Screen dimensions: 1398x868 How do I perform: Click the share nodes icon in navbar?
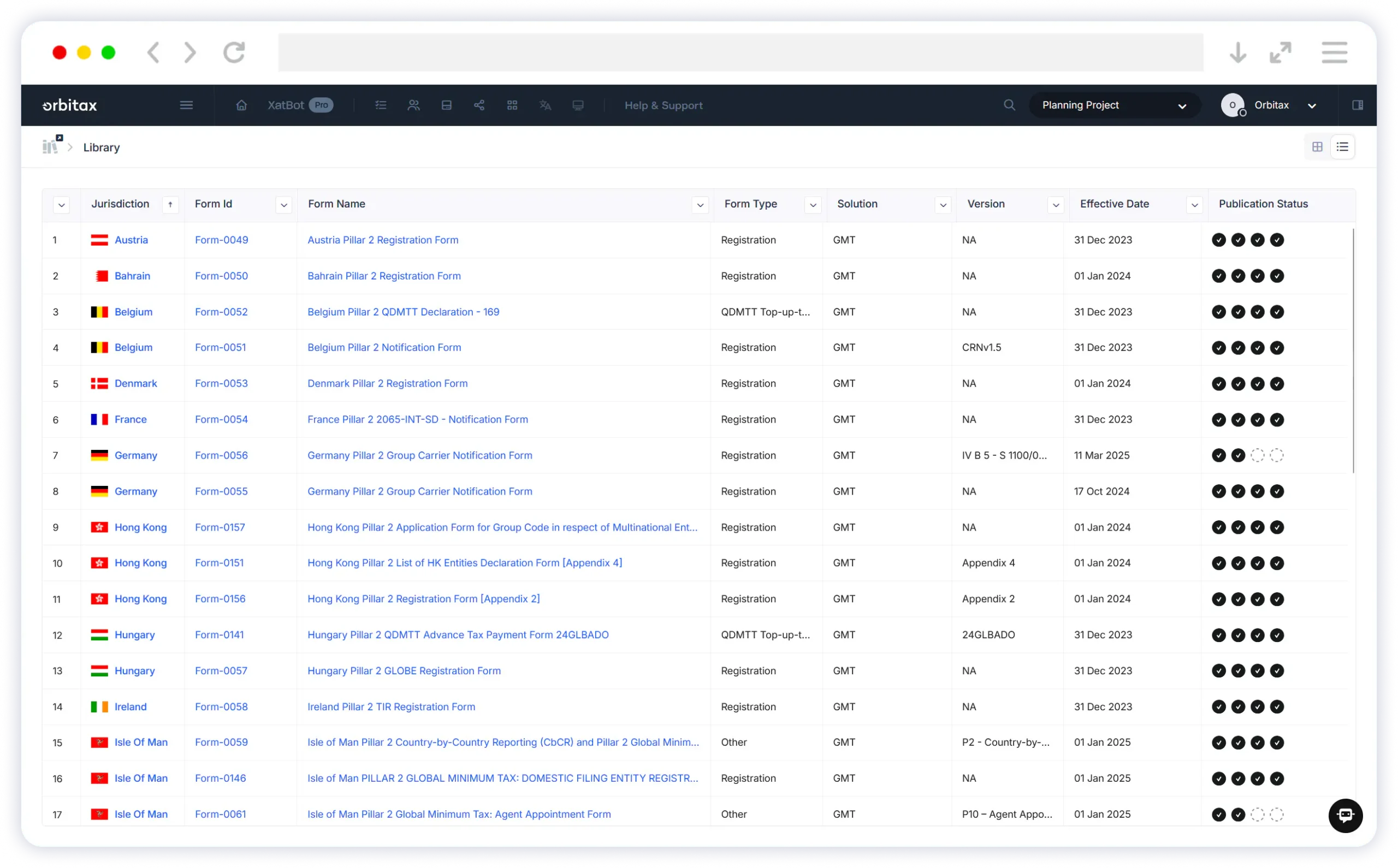pyautogui.click(x=479, y=105)
